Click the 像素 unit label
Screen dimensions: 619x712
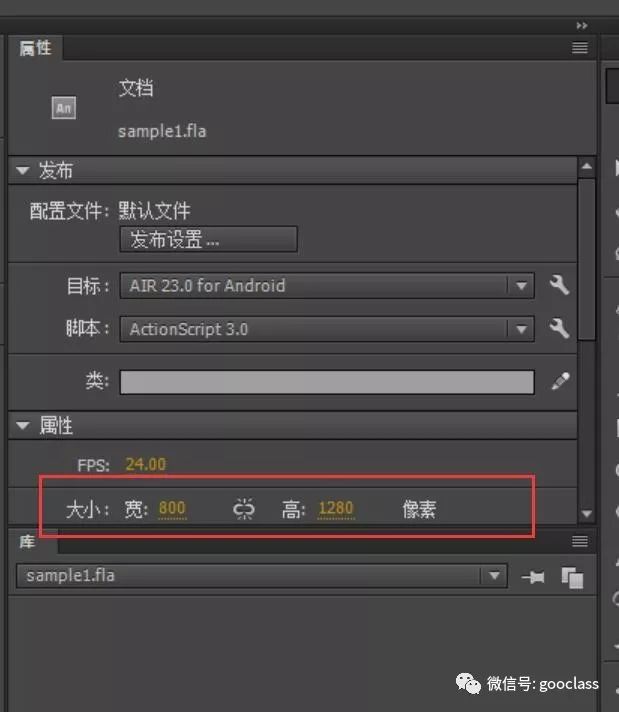[x=419, y=509]
